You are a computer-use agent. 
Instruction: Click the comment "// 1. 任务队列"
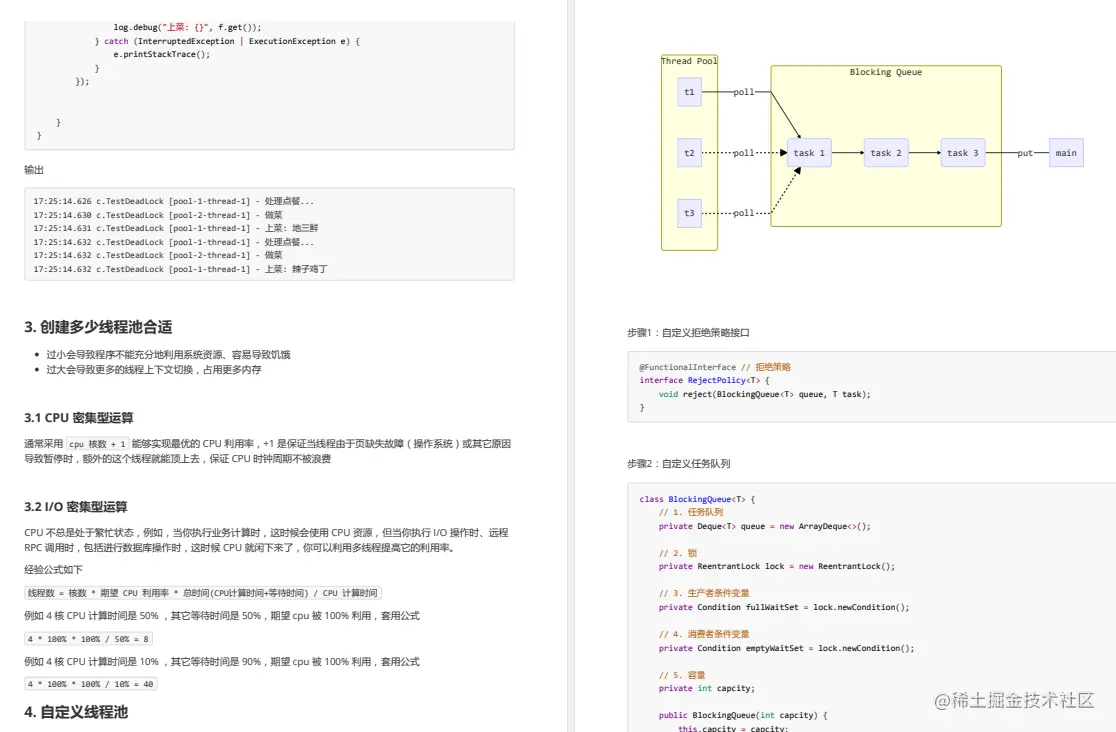coord(690,512)
